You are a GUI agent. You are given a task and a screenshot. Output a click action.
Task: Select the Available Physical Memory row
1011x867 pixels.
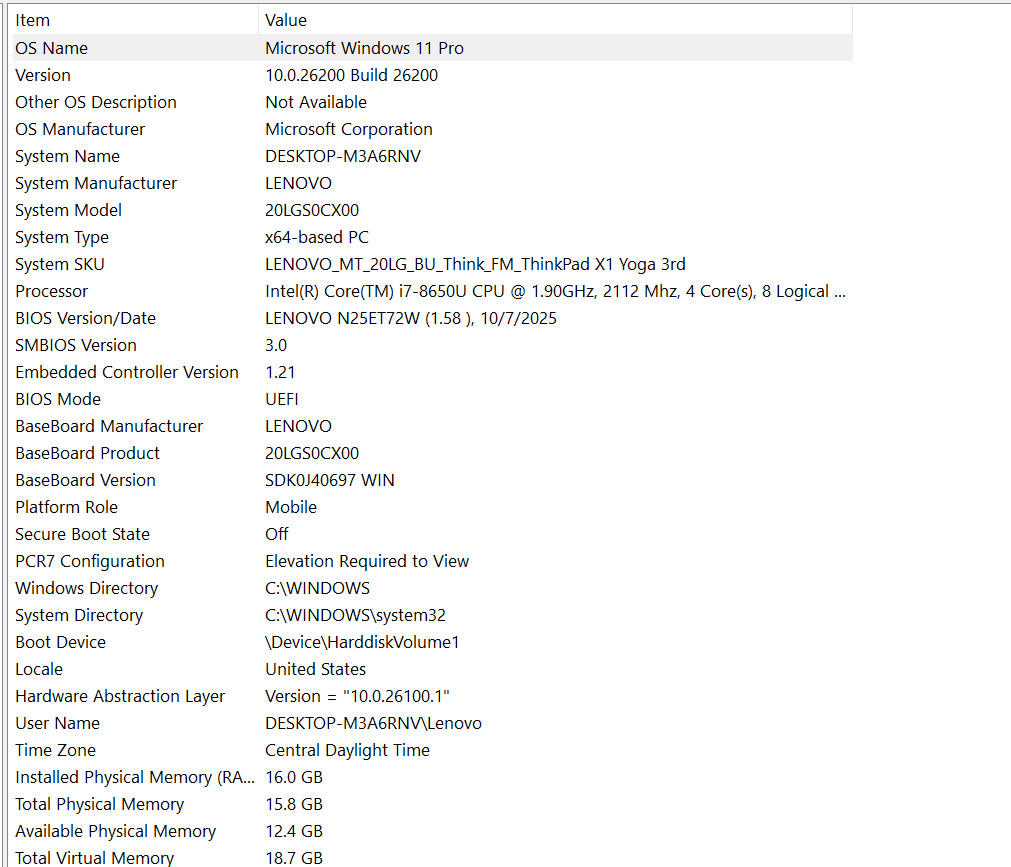[433, 833]
